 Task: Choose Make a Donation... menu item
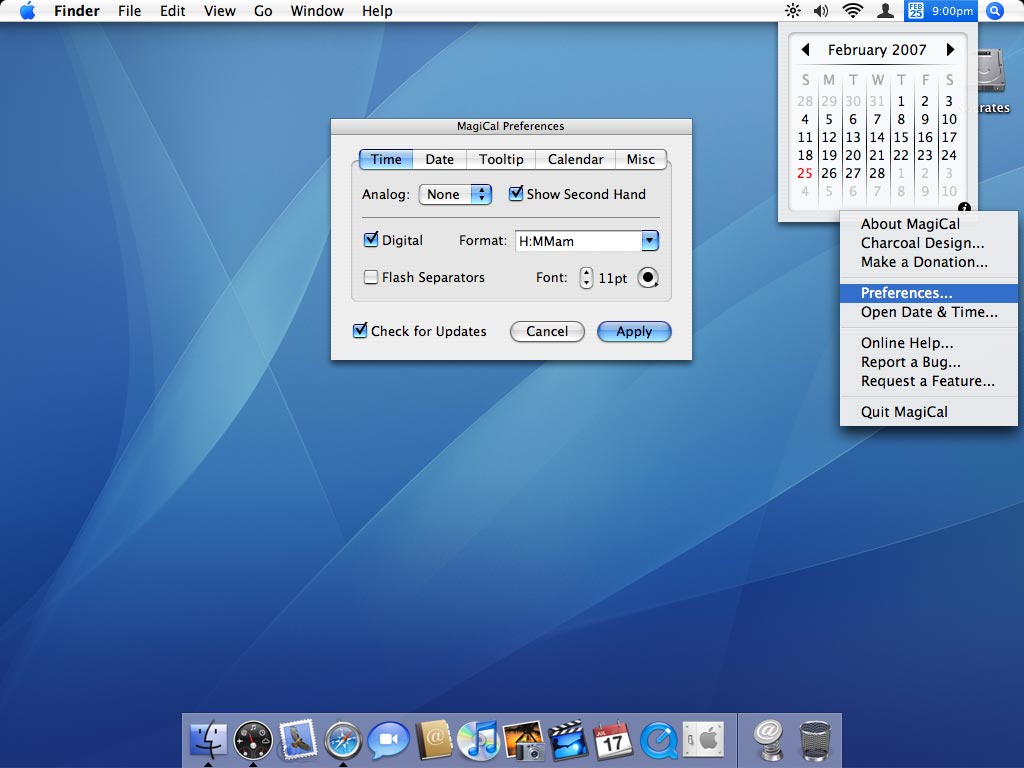pyautogui.click(x=929, y=262)
